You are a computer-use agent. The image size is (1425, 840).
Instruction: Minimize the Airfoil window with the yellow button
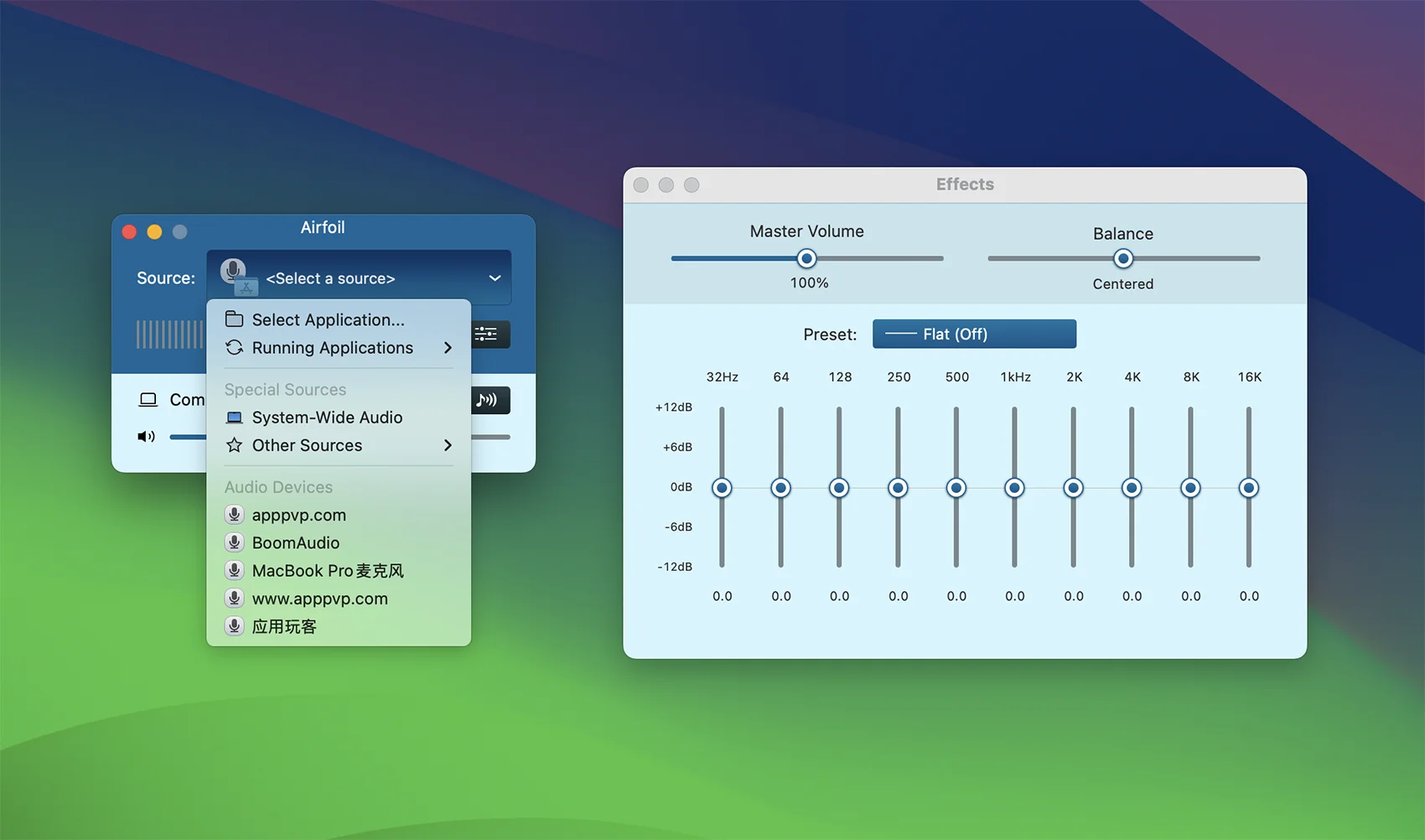coord(154,231)
